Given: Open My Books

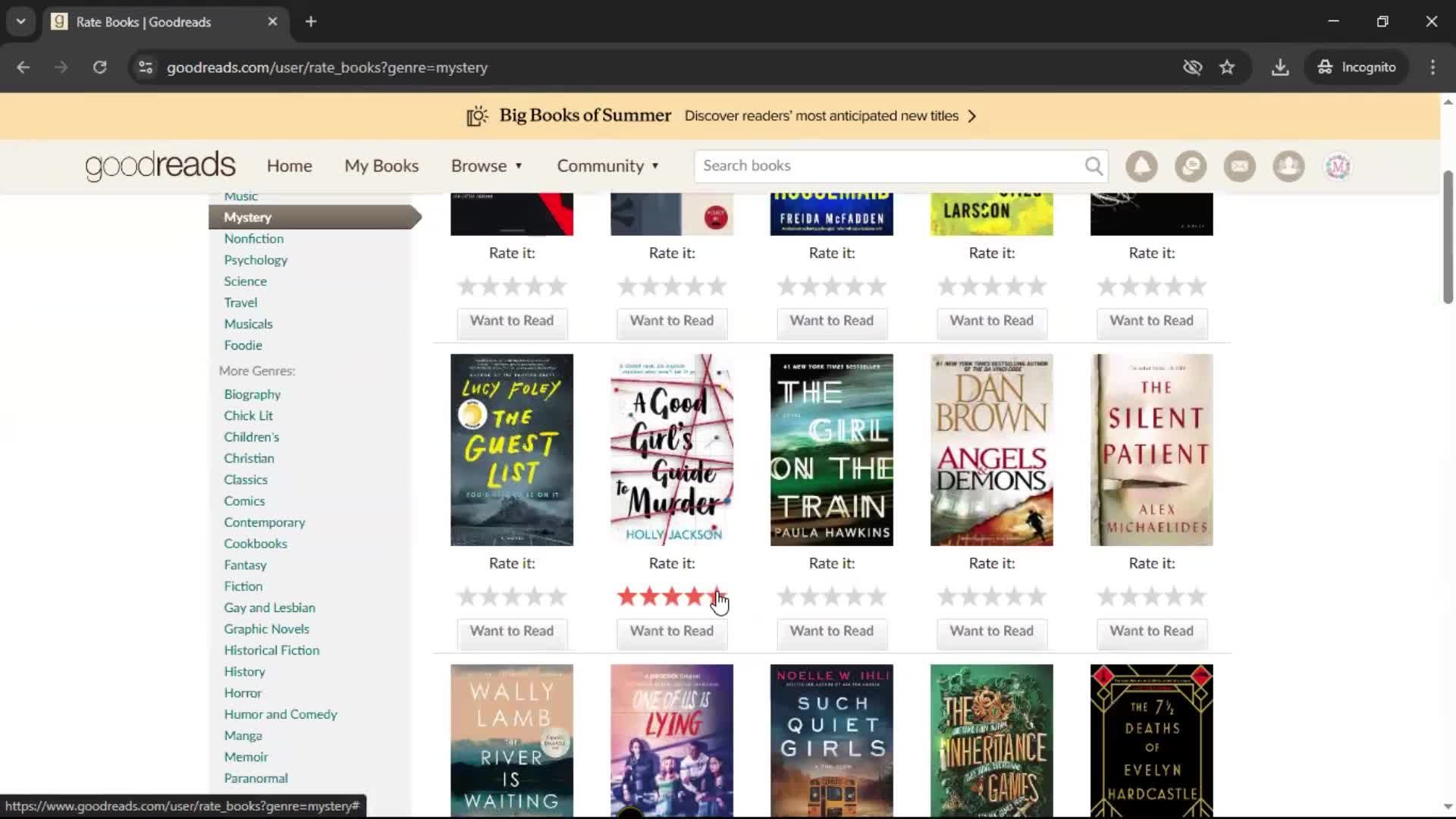Looking at the screenshot, I should pos(381,165).
